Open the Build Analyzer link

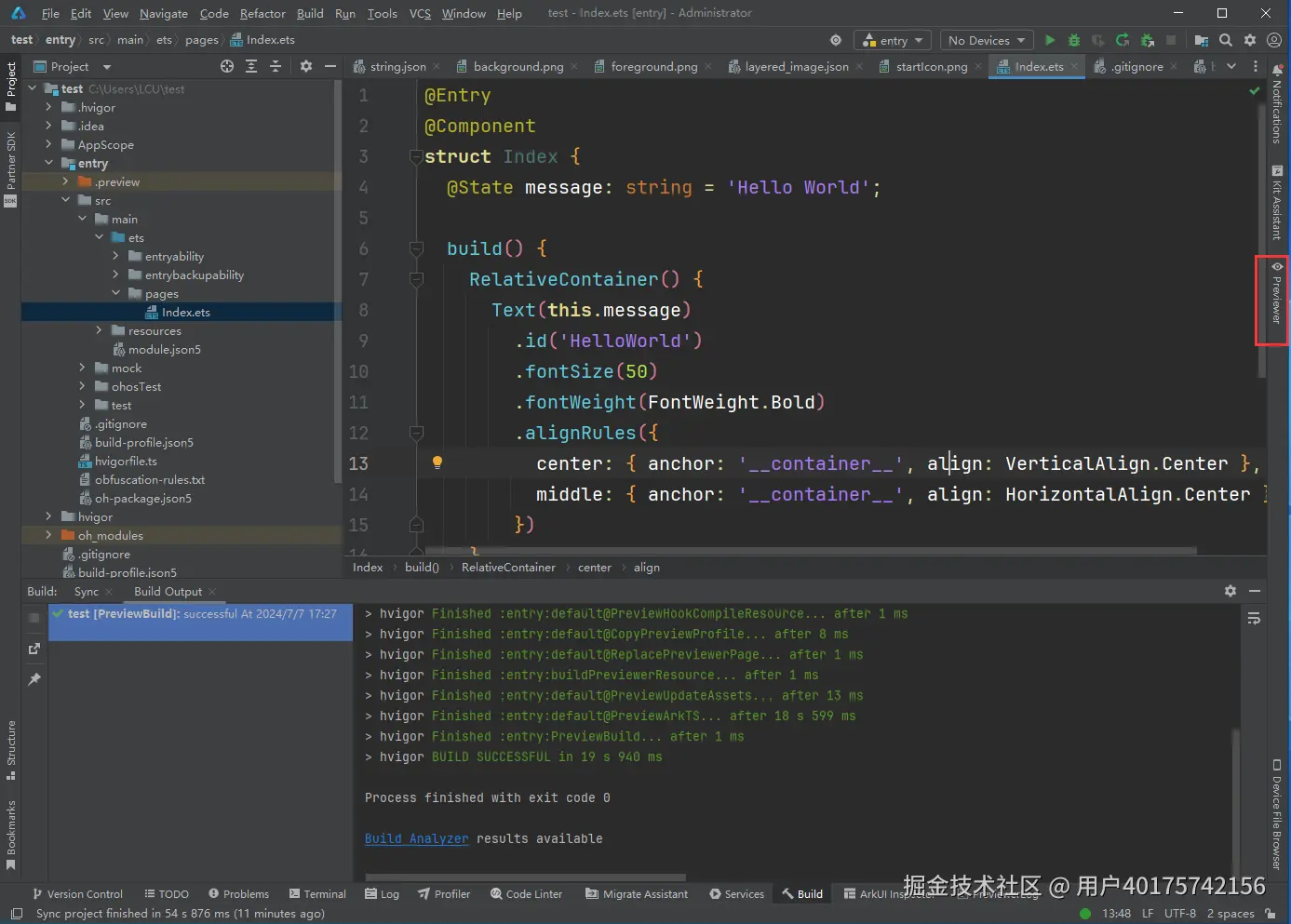416,838
